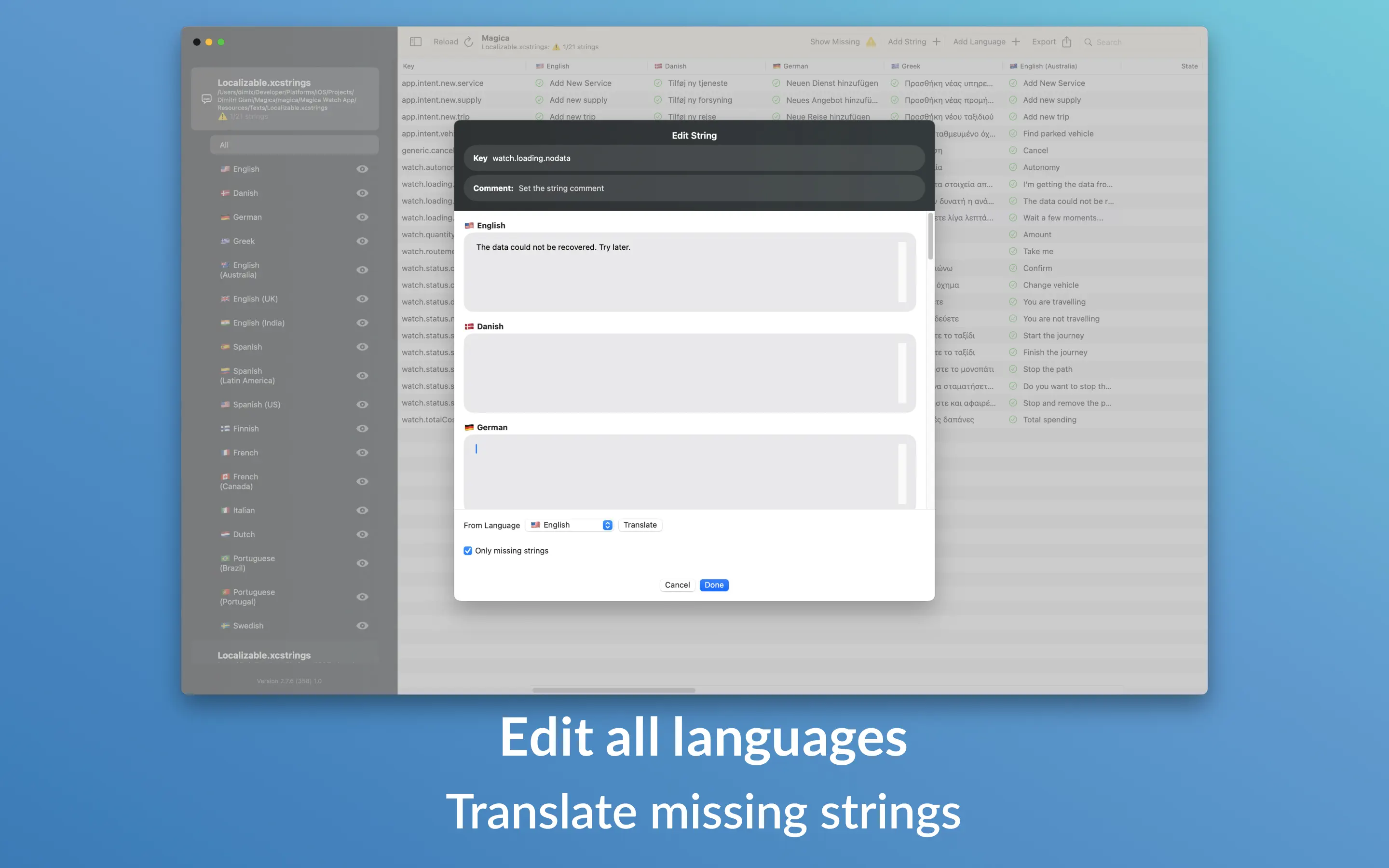Toggle the sidebar panel icon
The width and height of the screenshot is (1389, 868).
click(x=416, y=42)
